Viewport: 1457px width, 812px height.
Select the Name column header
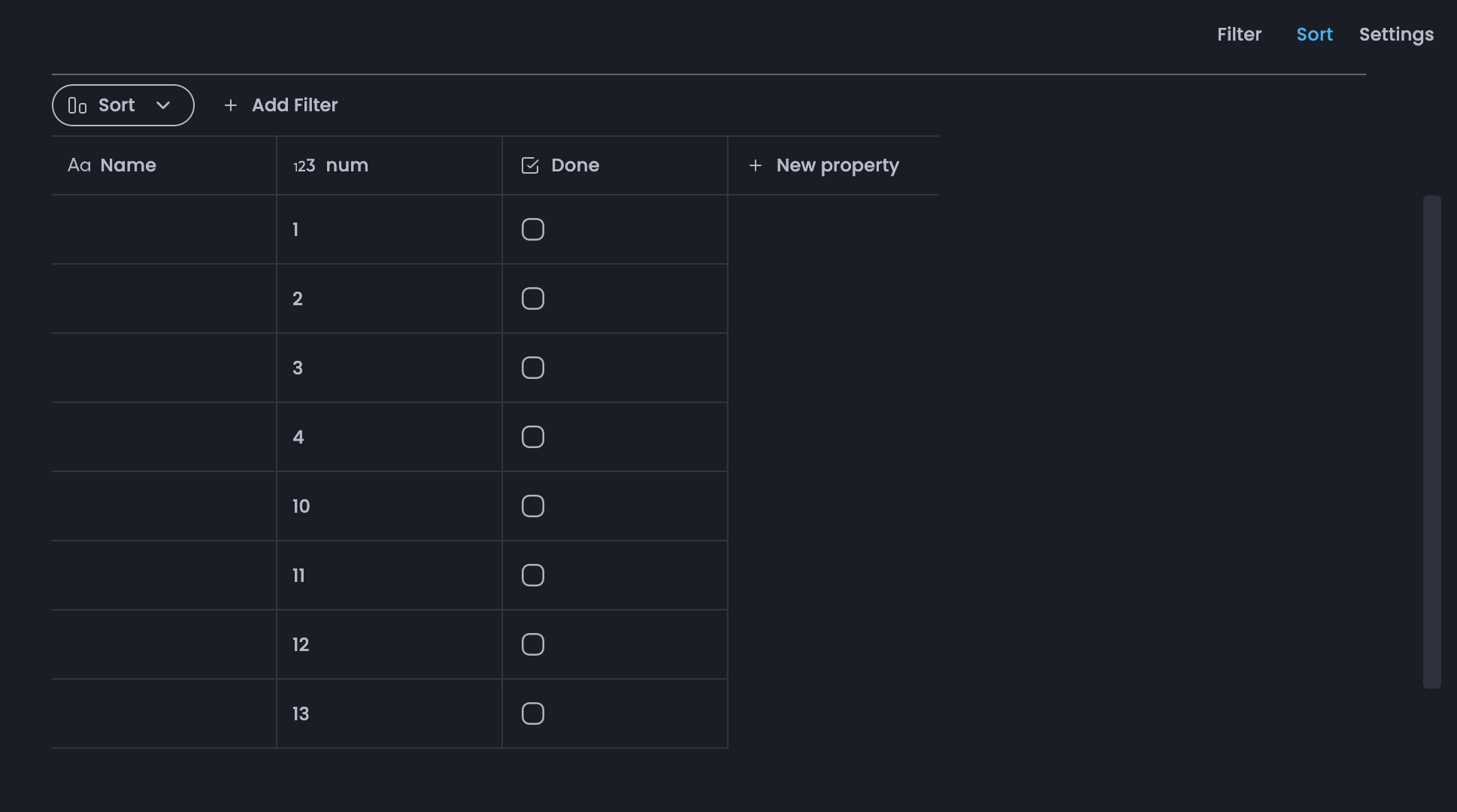click(128, 165)
